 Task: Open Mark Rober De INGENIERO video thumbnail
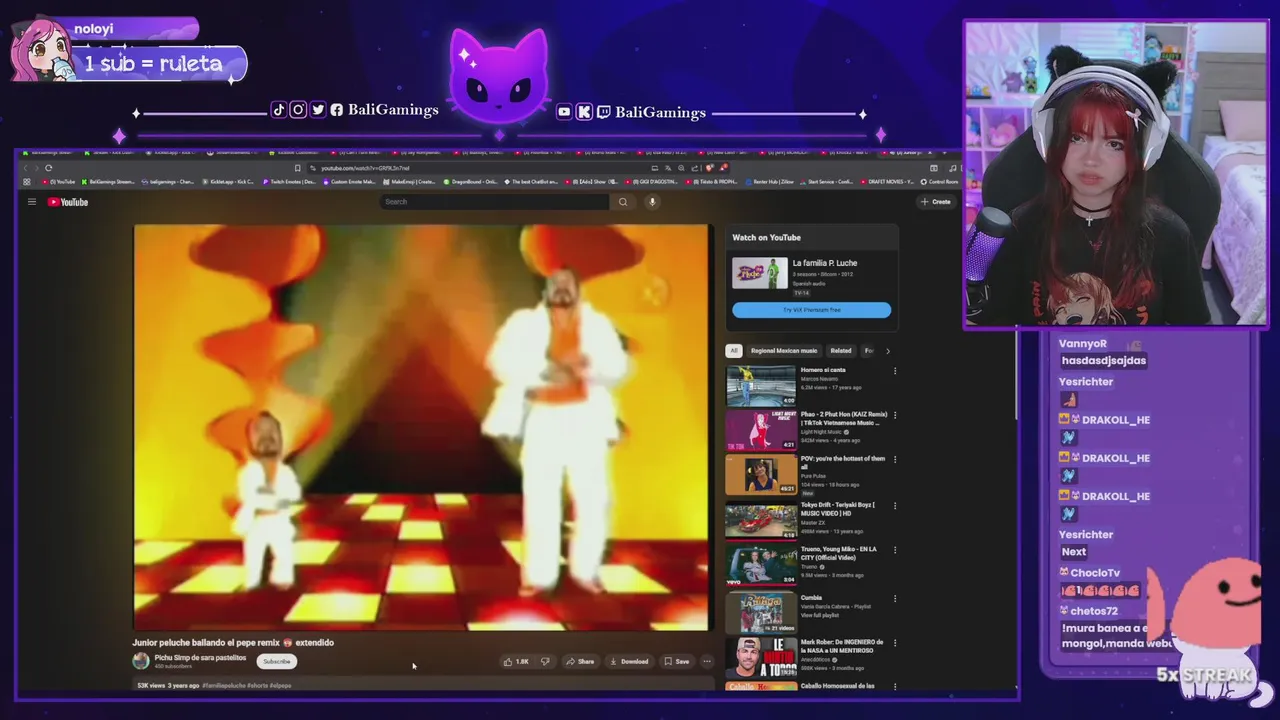(x=761, y=658)
